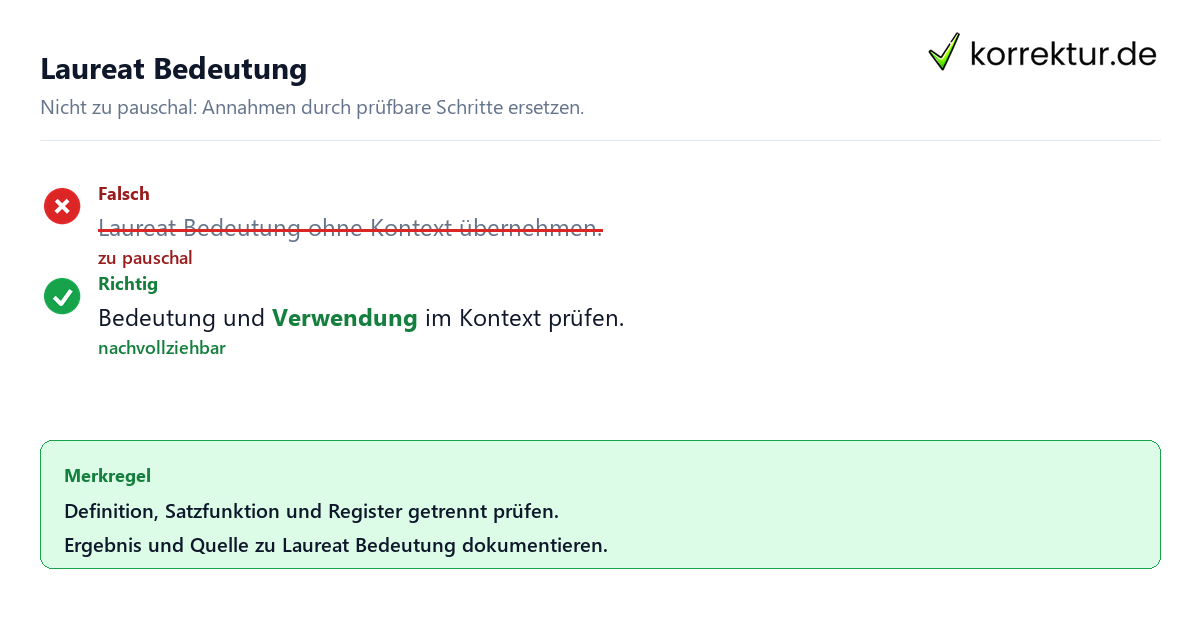1200x630 pixels.
Task: Click the bold green word Verwendung
Action: tap(345, 318)
